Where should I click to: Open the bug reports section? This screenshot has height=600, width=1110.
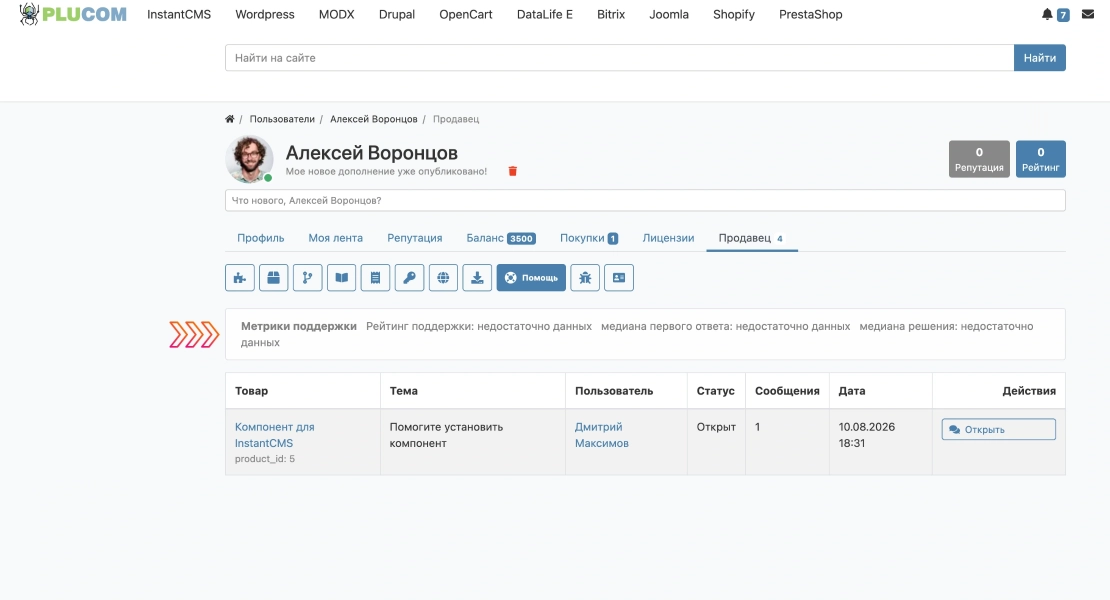585,277
